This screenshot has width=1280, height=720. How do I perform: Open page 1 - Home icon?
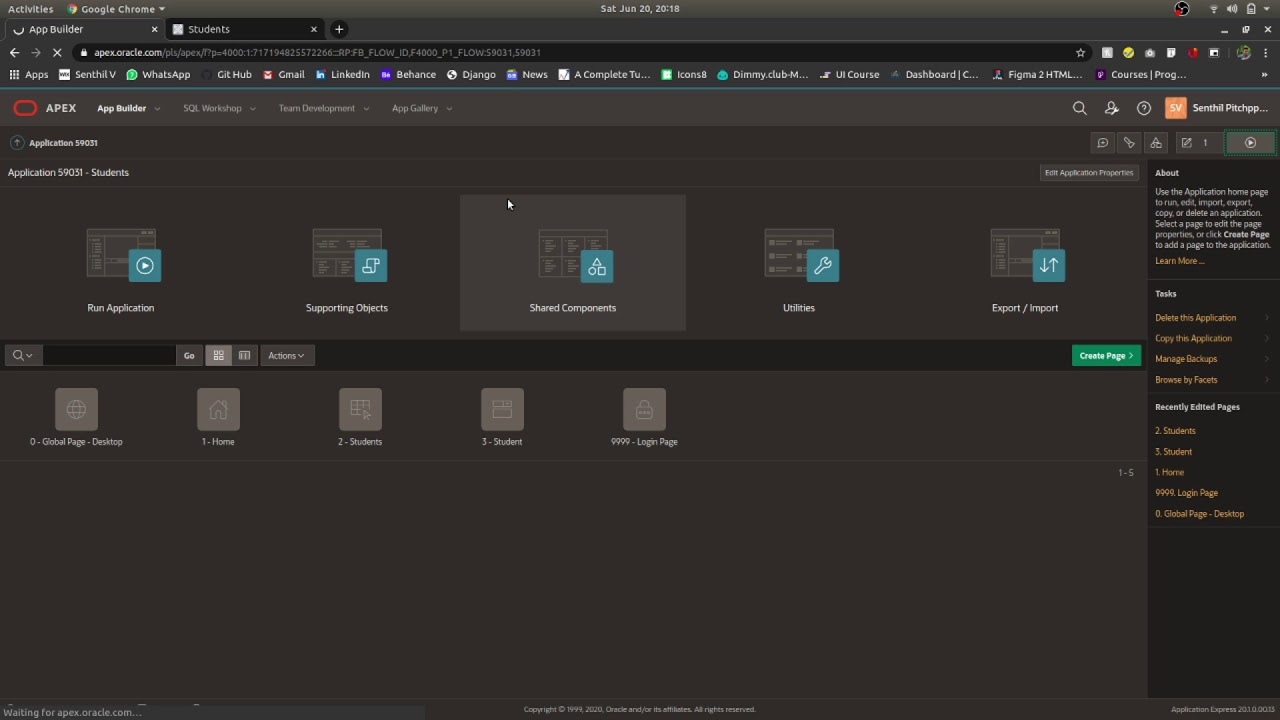[218, 409]
